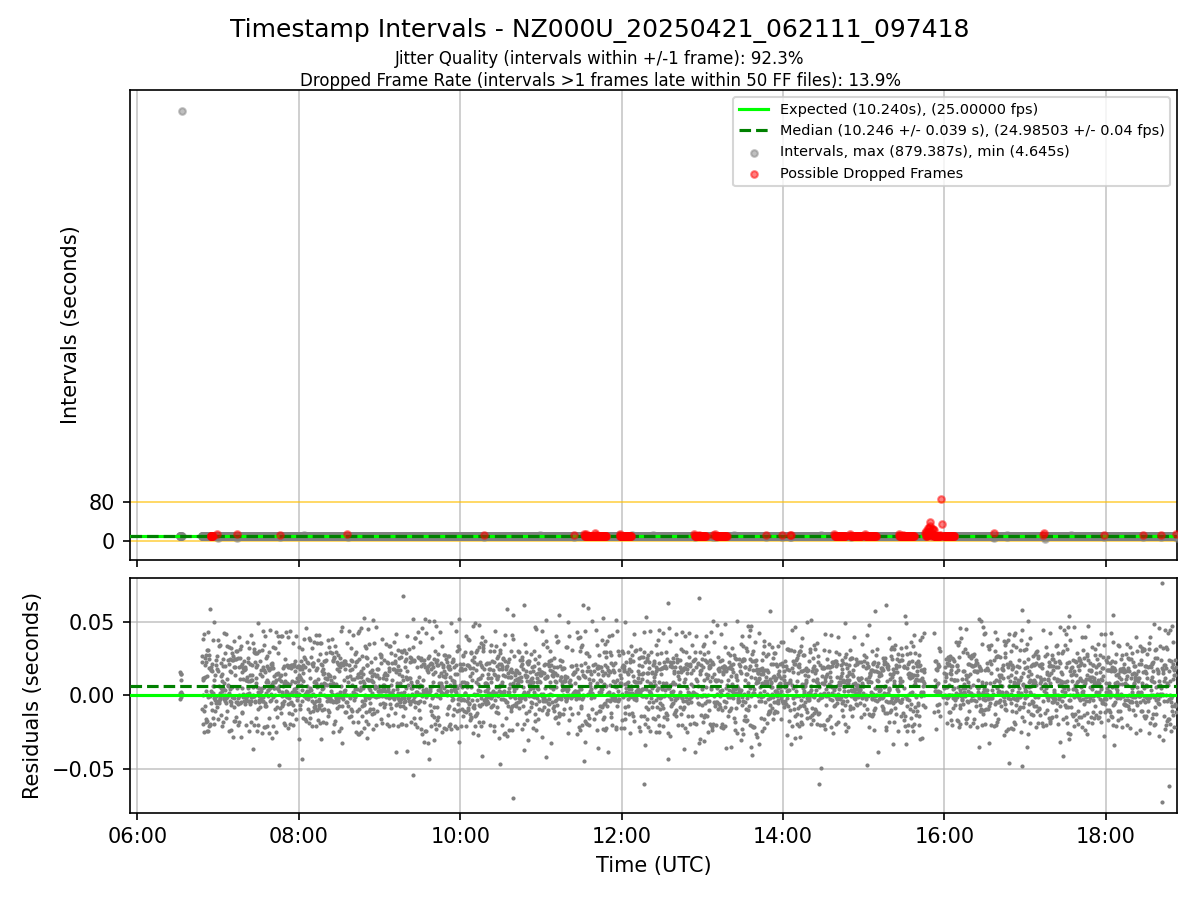Click the 'Dropped Frame Rate' subtitle line showing 13.9%
The image size is (1200, 900).
(600, 80)
